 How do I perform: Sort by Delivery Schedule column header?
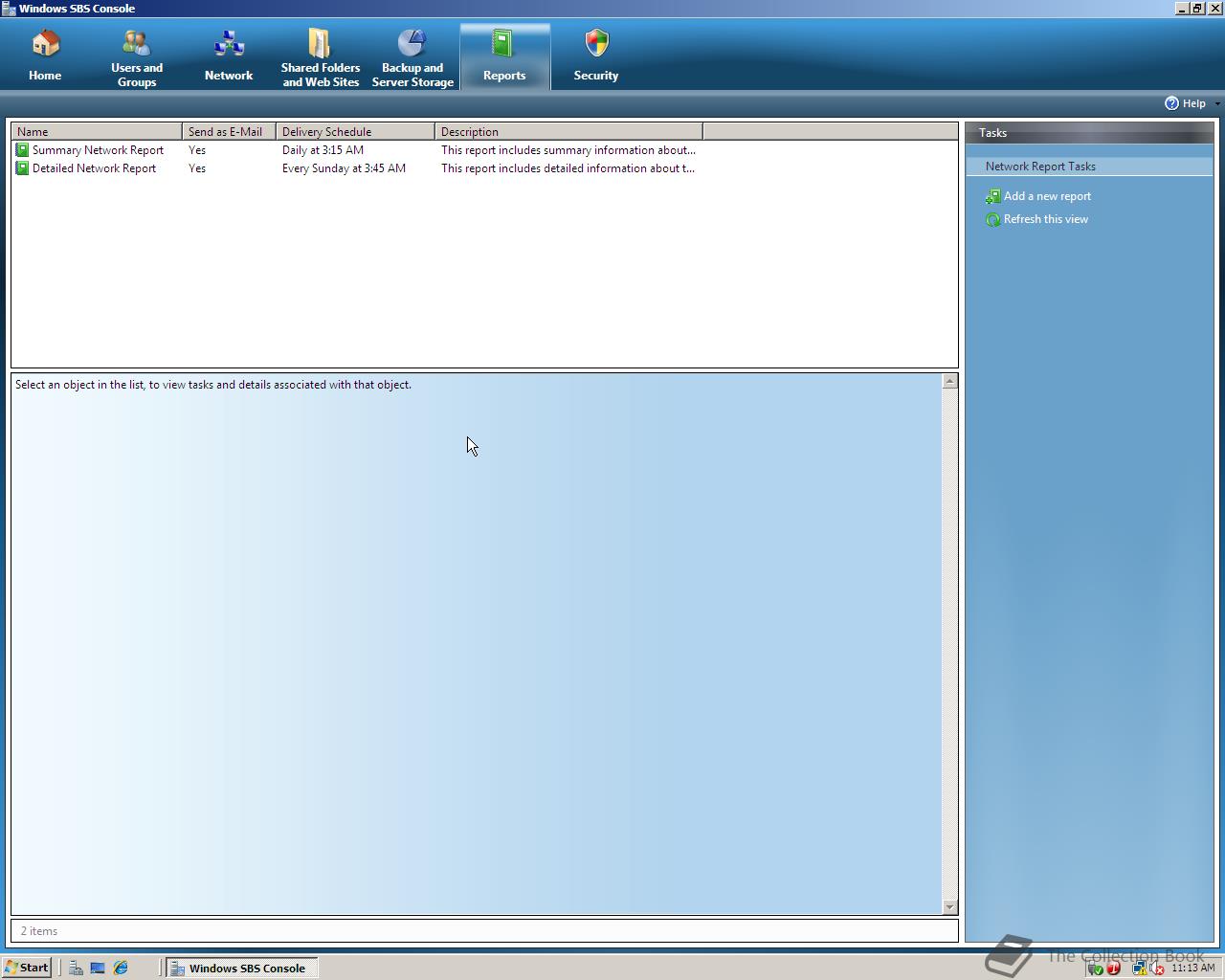(355, 131)
